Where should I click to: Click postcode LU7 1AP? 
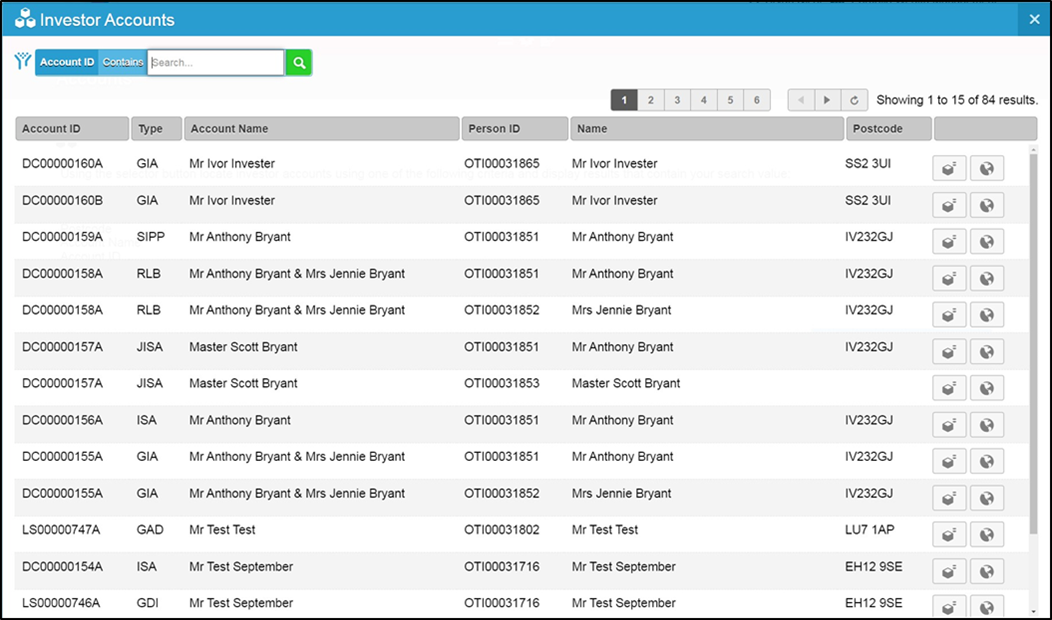[870, 529]
